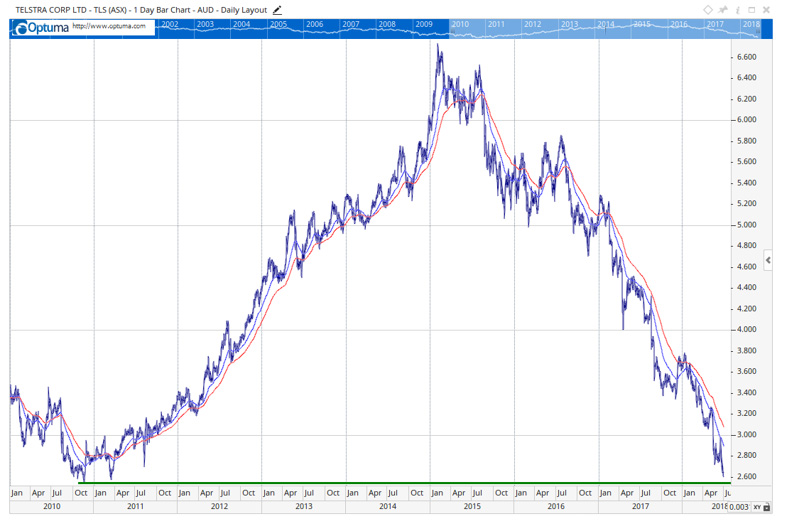Viewport: 785px width, 520px height.
Task: Toggle the XY lock button
Action: click(x=761, y=507)
